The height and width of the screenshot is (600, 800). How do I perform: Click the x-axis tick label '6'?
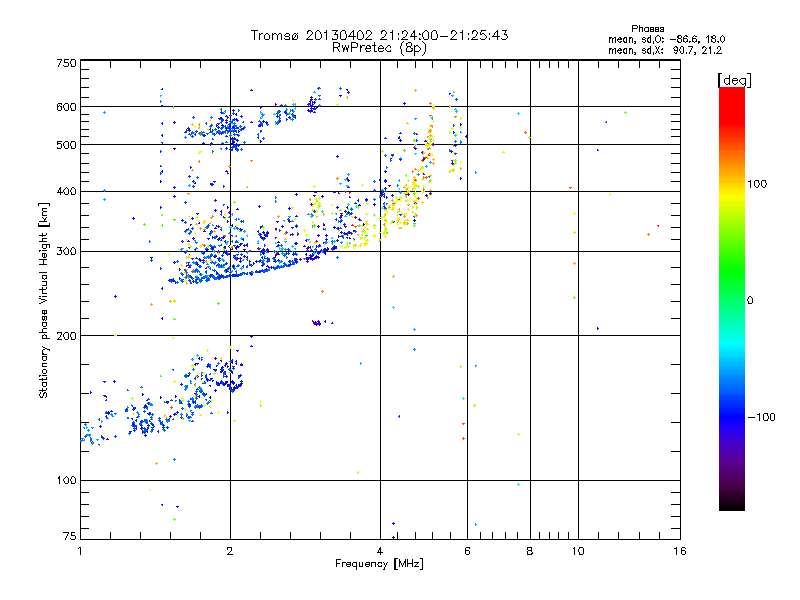point(467,551)
